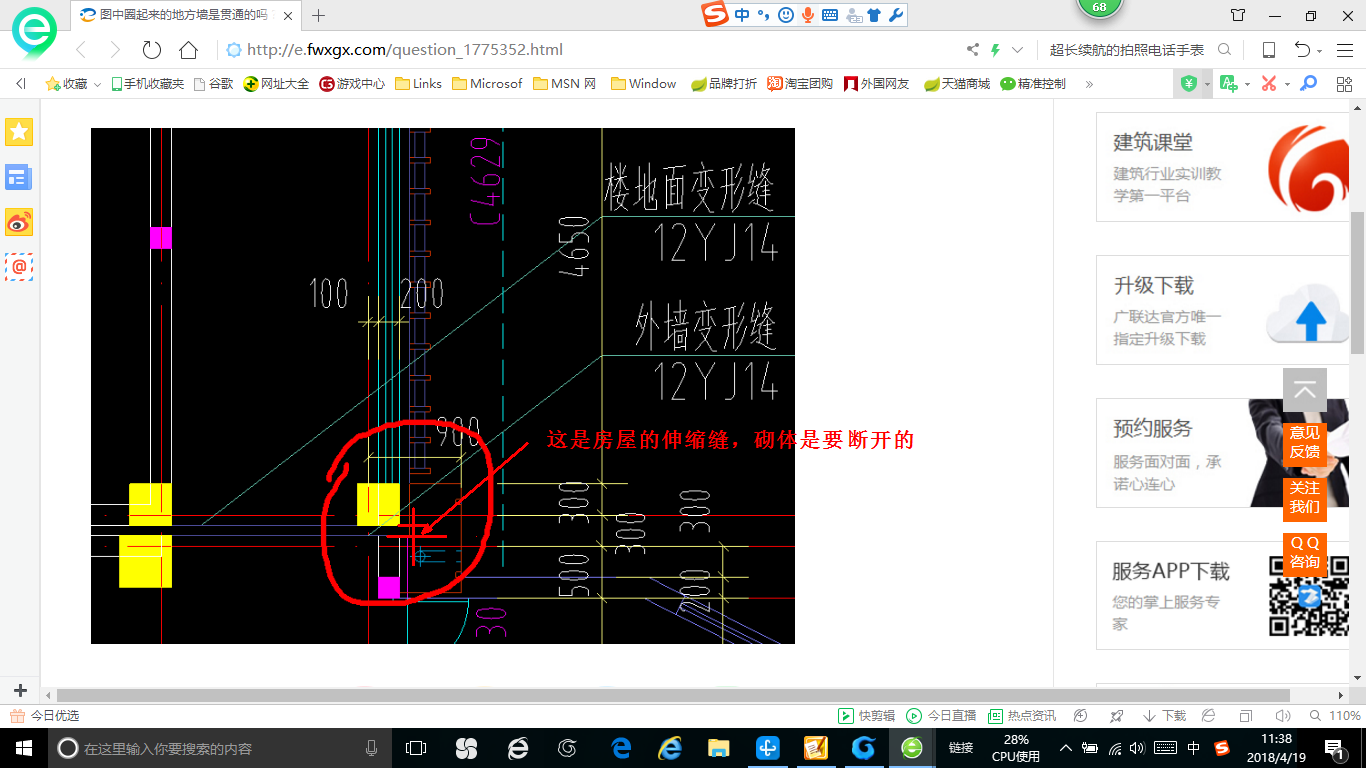
Task: Open the mail @ sidebar icon
Action: tap(19, 267)
